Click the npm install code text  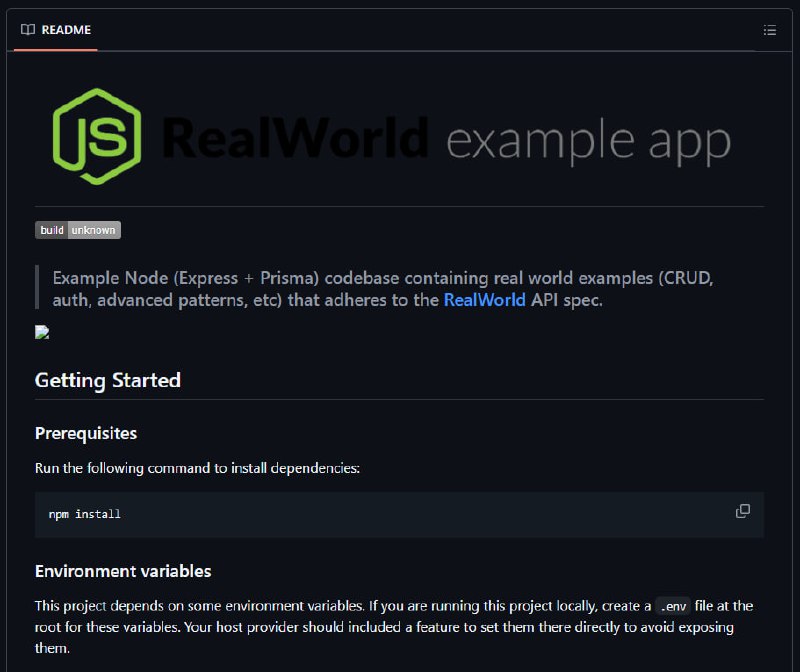[85, 514]
